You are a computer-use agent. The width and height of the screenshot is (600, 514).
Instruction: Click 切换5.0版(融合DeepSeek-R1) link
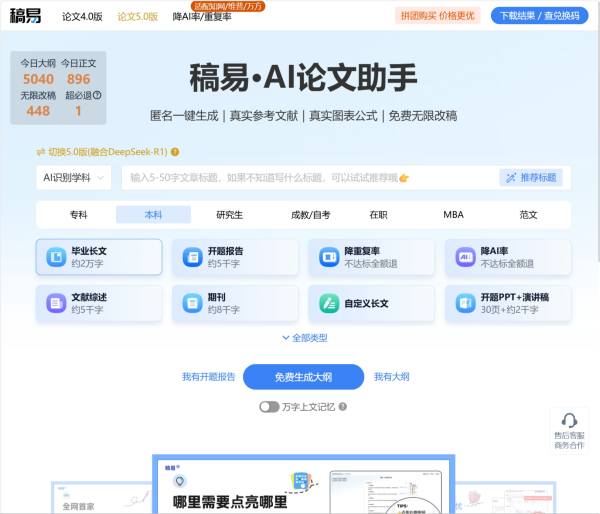108,152
